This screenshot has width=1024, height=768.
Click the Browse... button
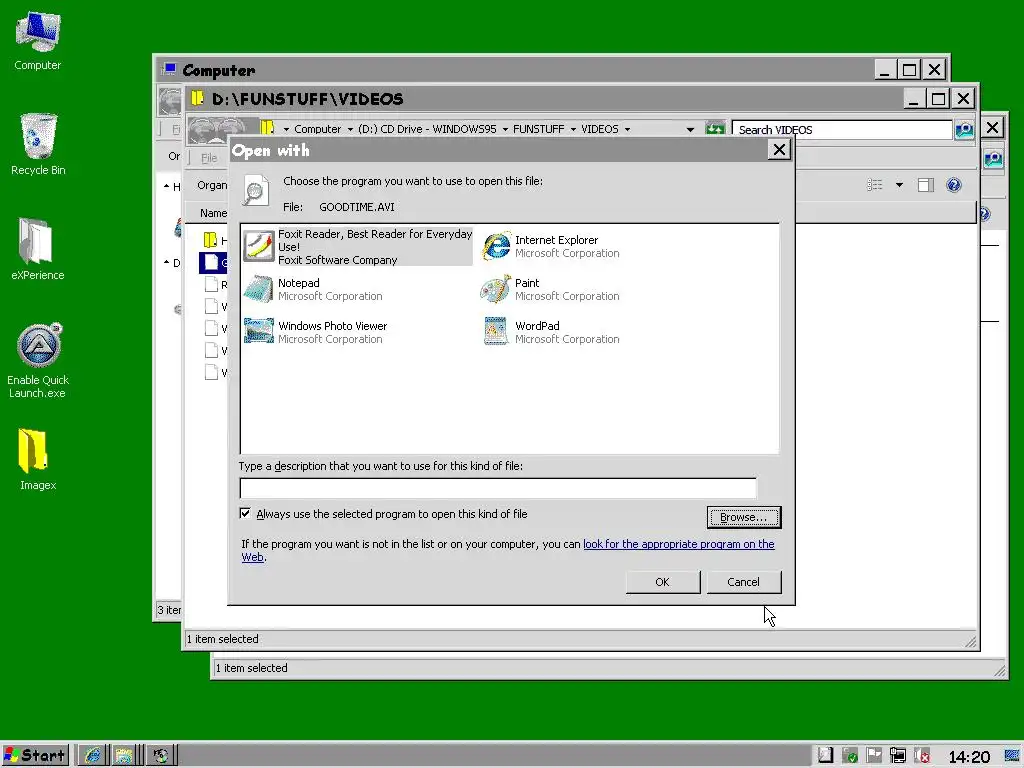743,517
